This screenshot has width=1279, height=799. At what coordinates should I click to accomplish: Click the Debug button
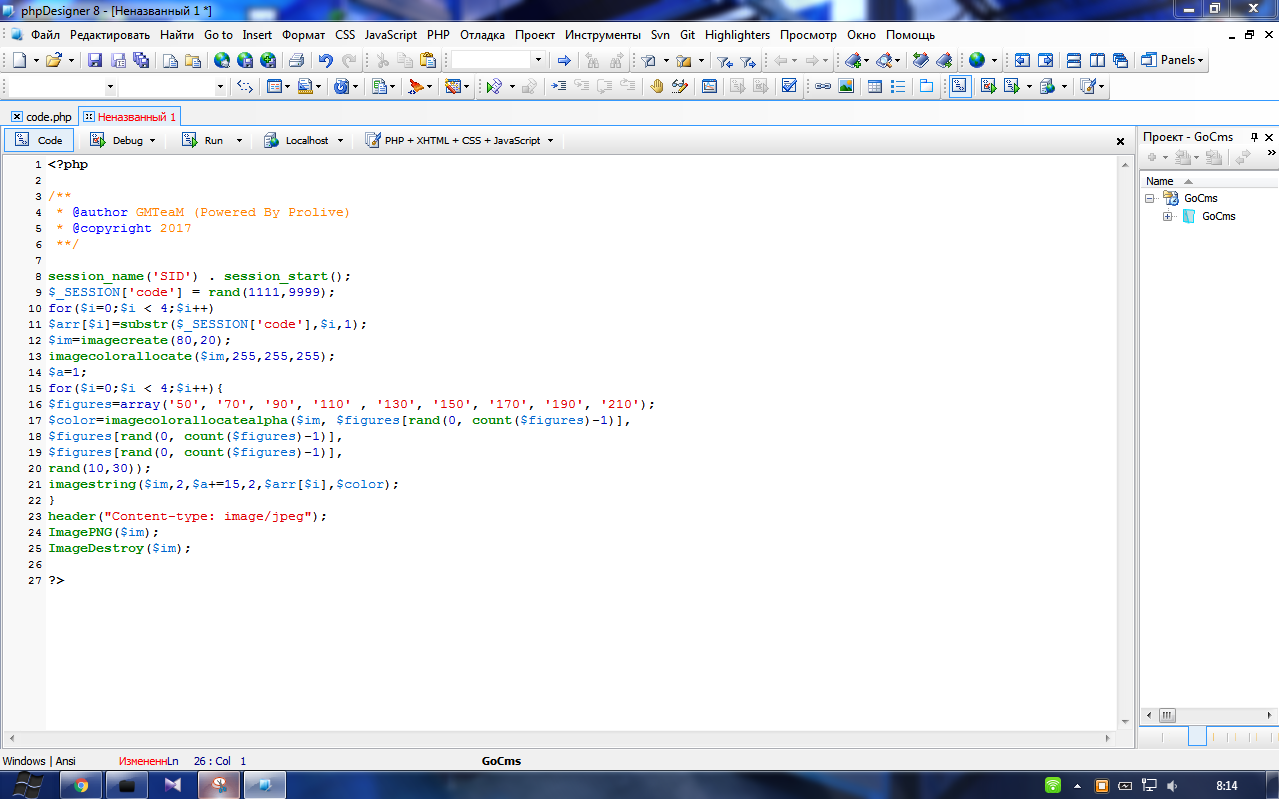(x=123, y=141)
